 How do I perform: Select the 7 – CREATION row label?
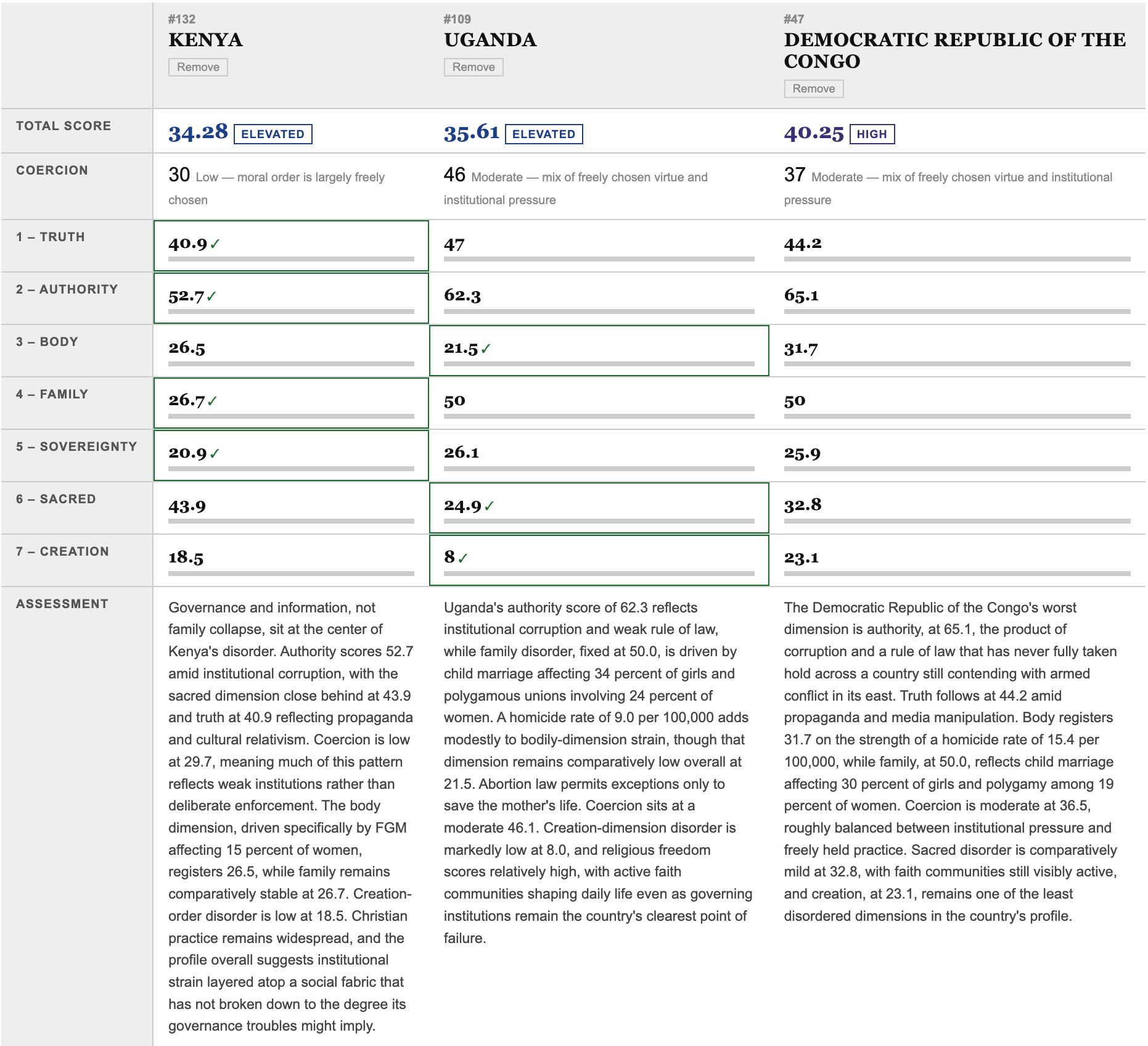(x=62, y=551)
